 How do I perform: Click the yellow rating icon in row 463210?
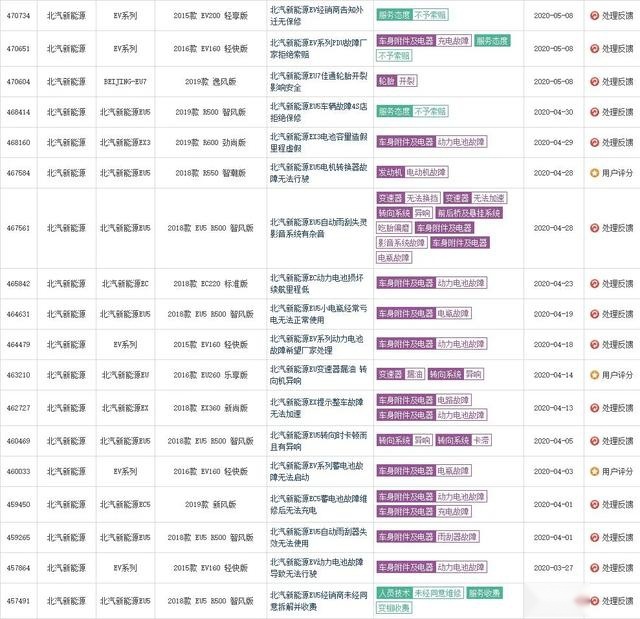[x=594, y=375]
